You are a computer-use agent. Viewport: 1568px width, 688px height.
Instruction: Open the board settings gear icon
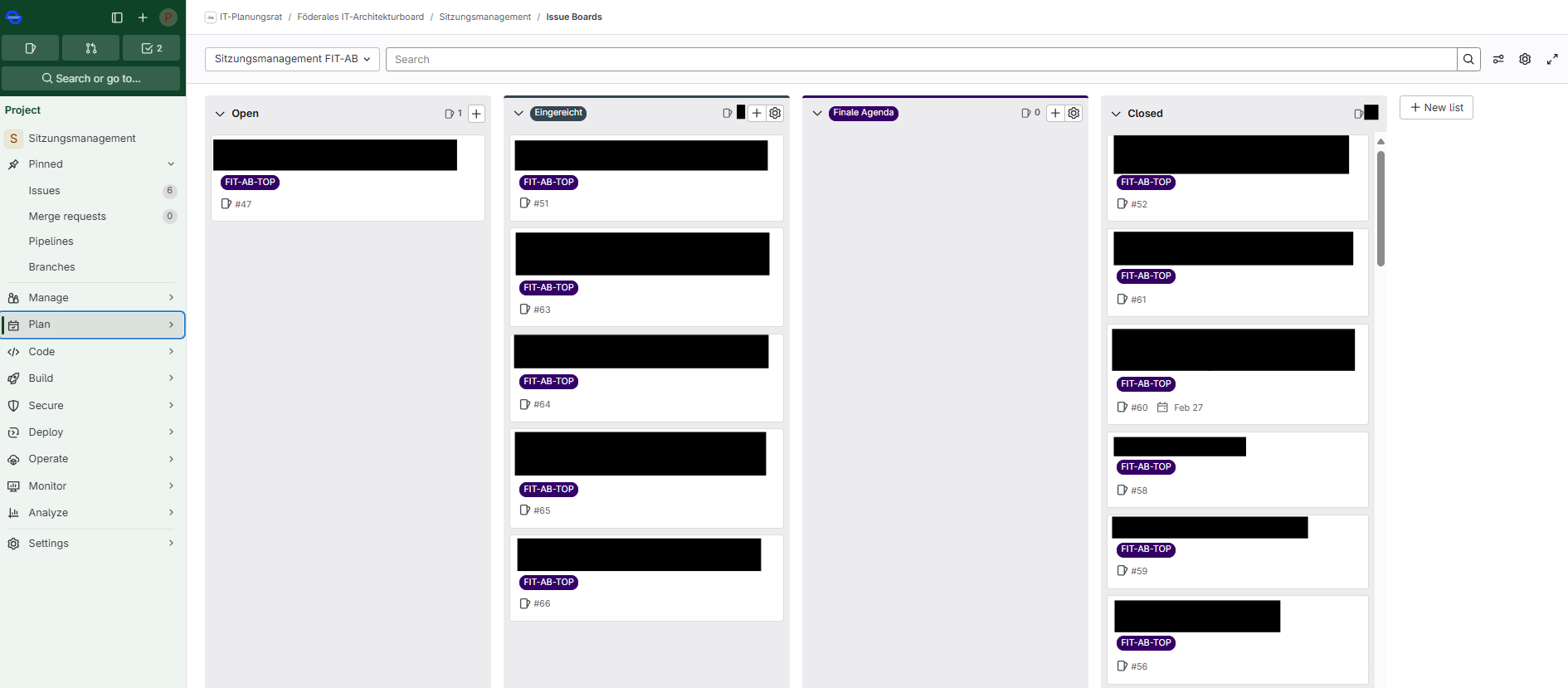click(1525, 59)
